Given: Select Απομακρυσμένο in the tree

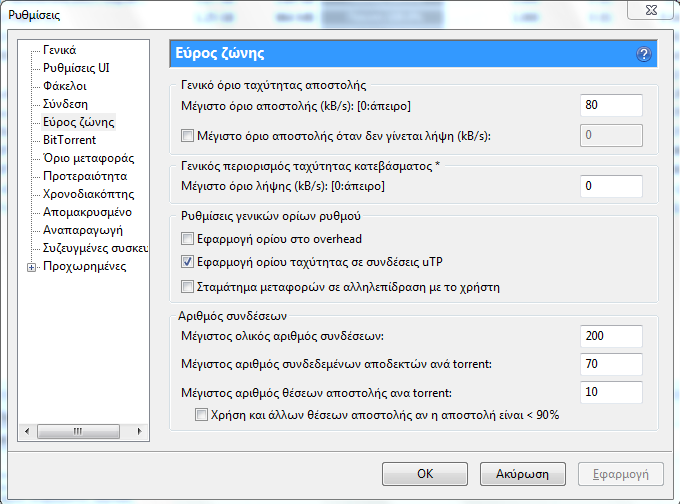Looking at the screenshot, I should 87,212.
